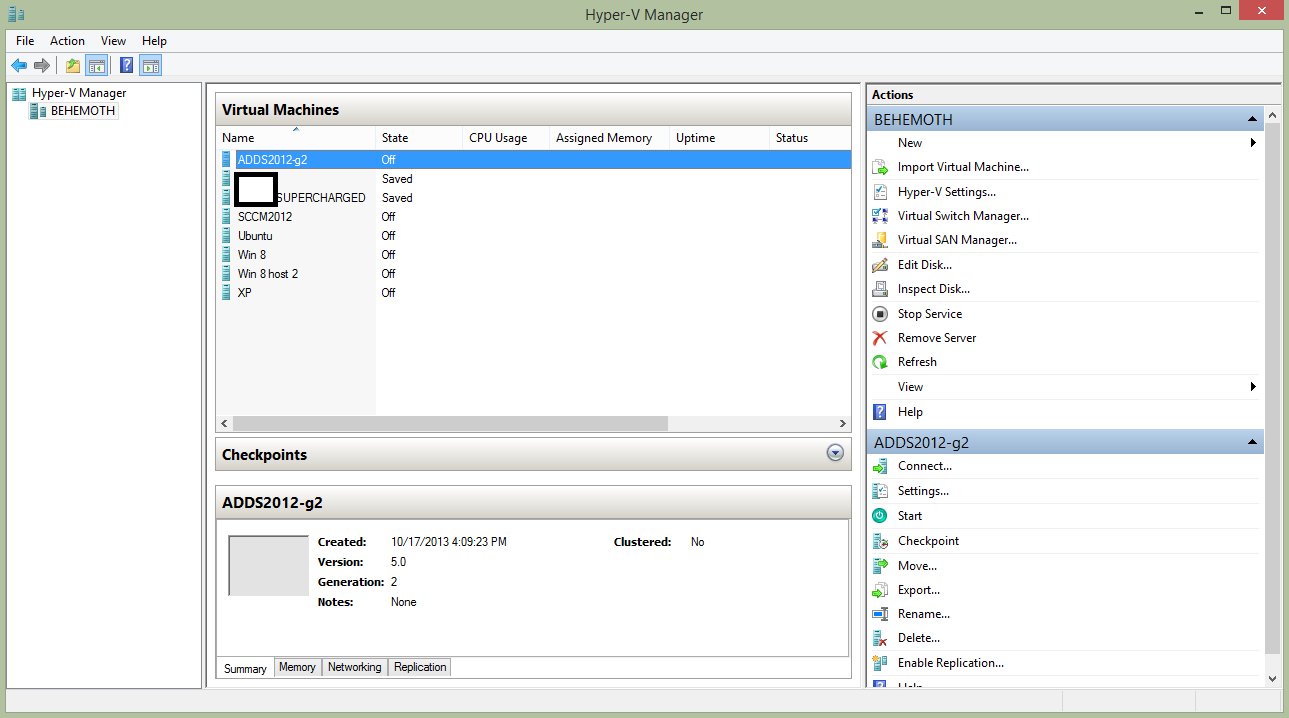Click the green Start power icon

point(880,515)
